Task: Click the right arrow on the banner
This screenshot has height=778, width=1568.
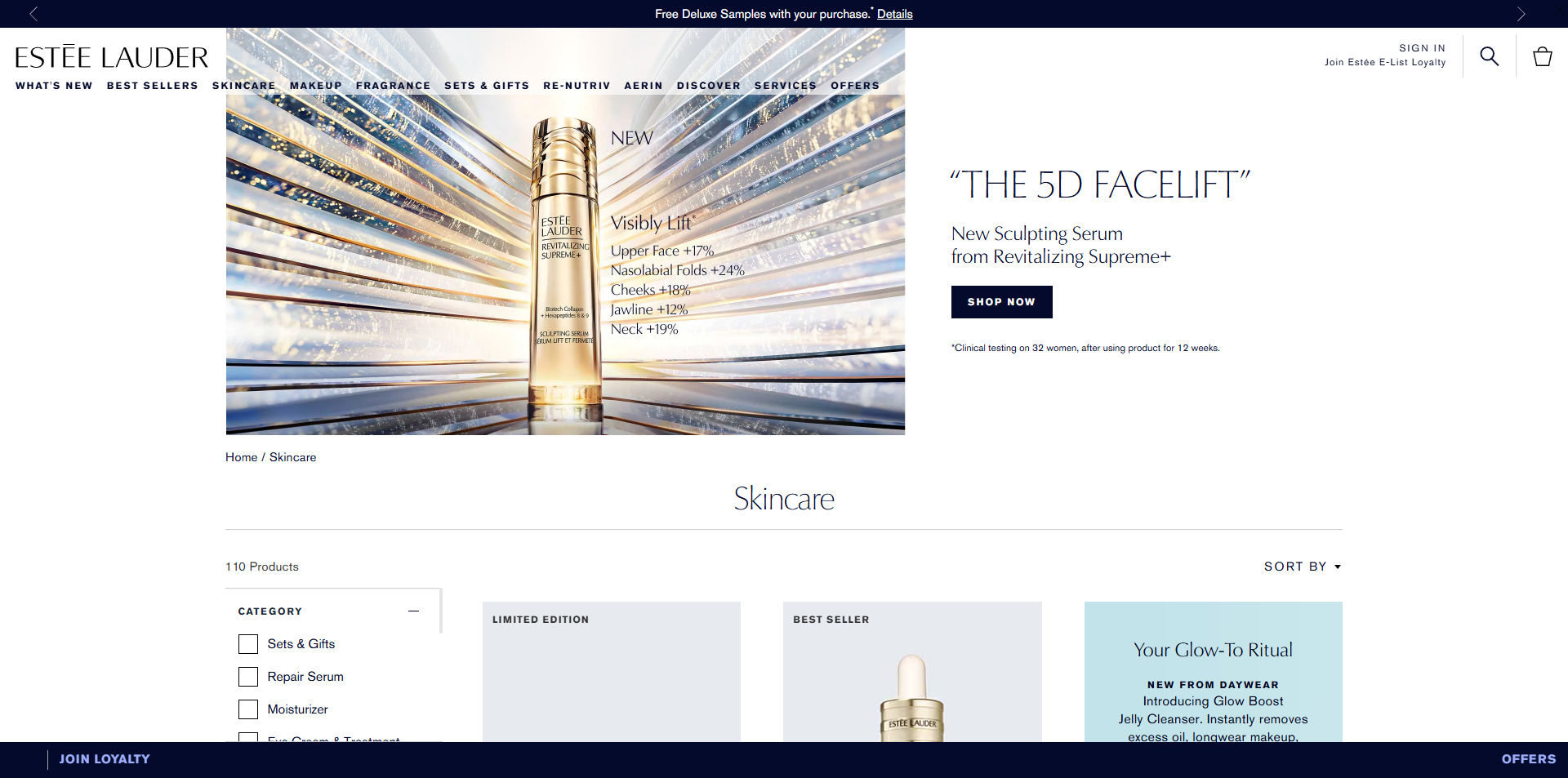Action: click(1521, 14)
